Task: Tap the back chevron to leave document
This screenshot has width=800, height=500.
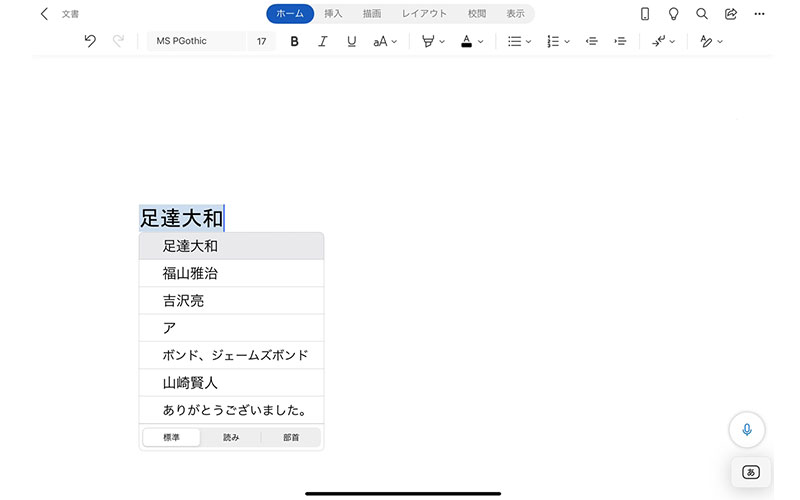Action: click(44, 14)
